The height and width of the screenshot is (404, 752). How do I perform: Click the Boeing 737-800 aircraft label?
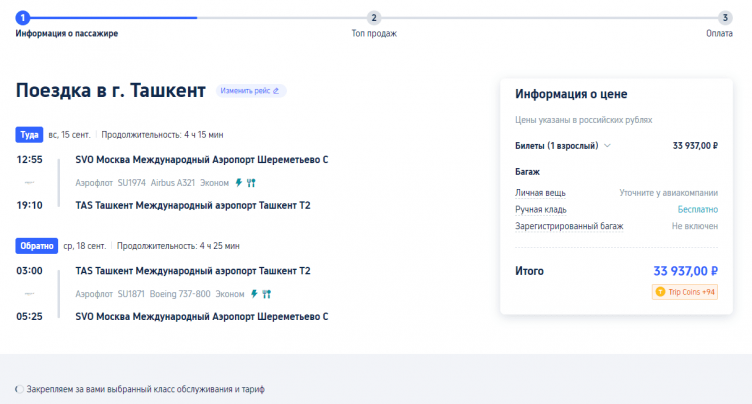coord(180,294)
